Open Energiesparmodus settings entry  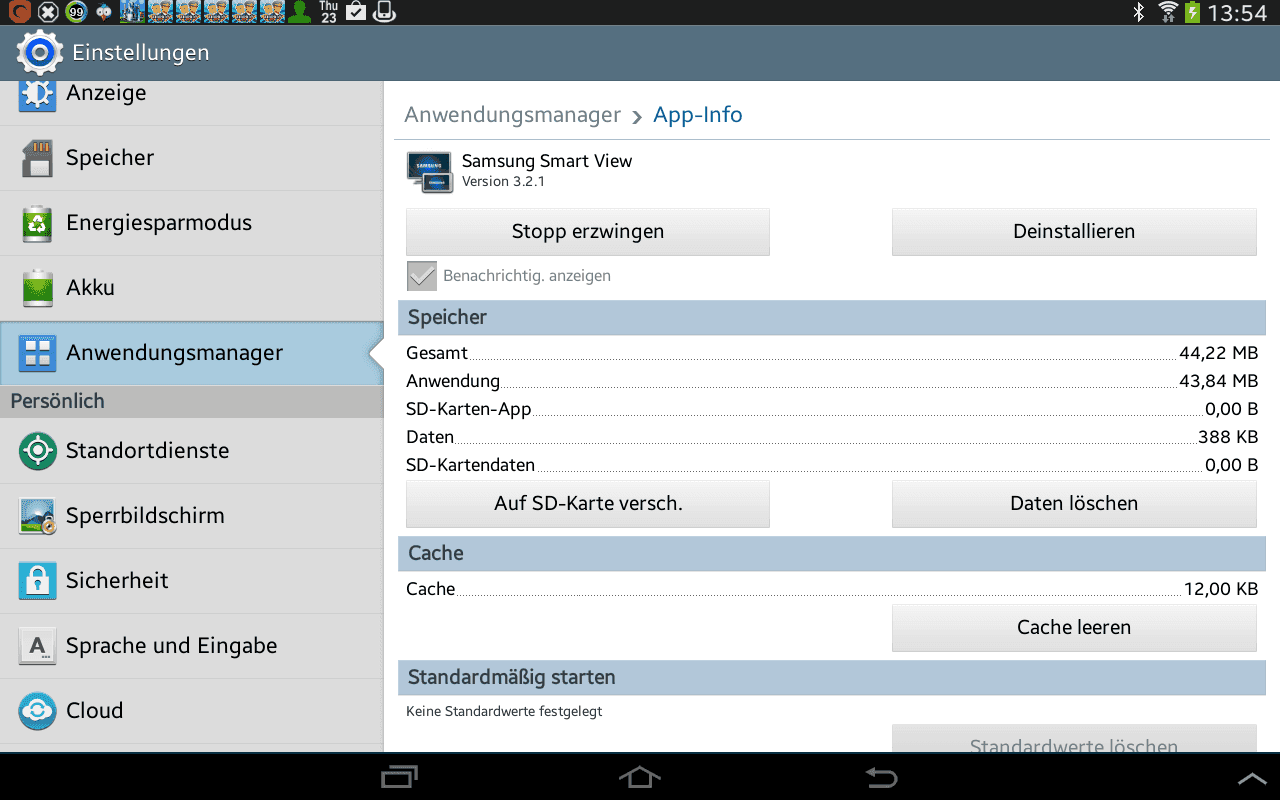pyautogui.click(x=192, y=223)
